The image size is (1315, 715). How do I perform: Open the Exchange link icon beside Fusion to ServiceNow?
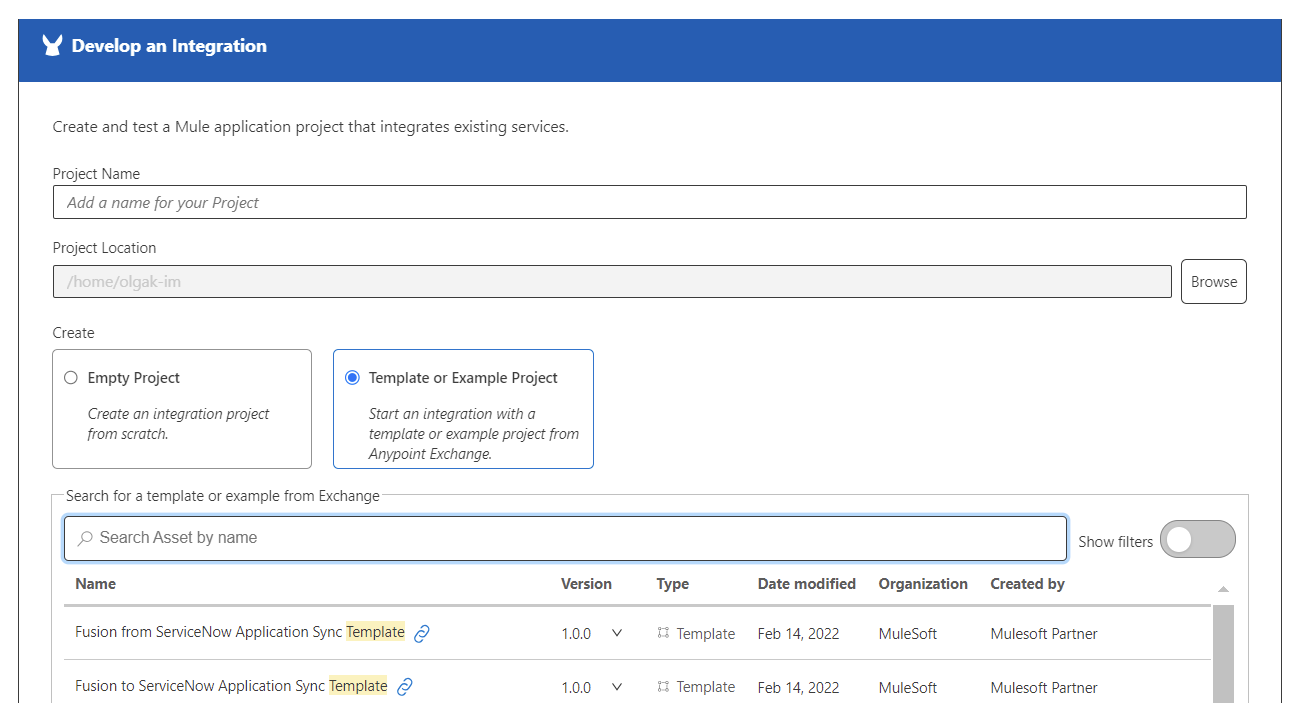coord(404,686)
